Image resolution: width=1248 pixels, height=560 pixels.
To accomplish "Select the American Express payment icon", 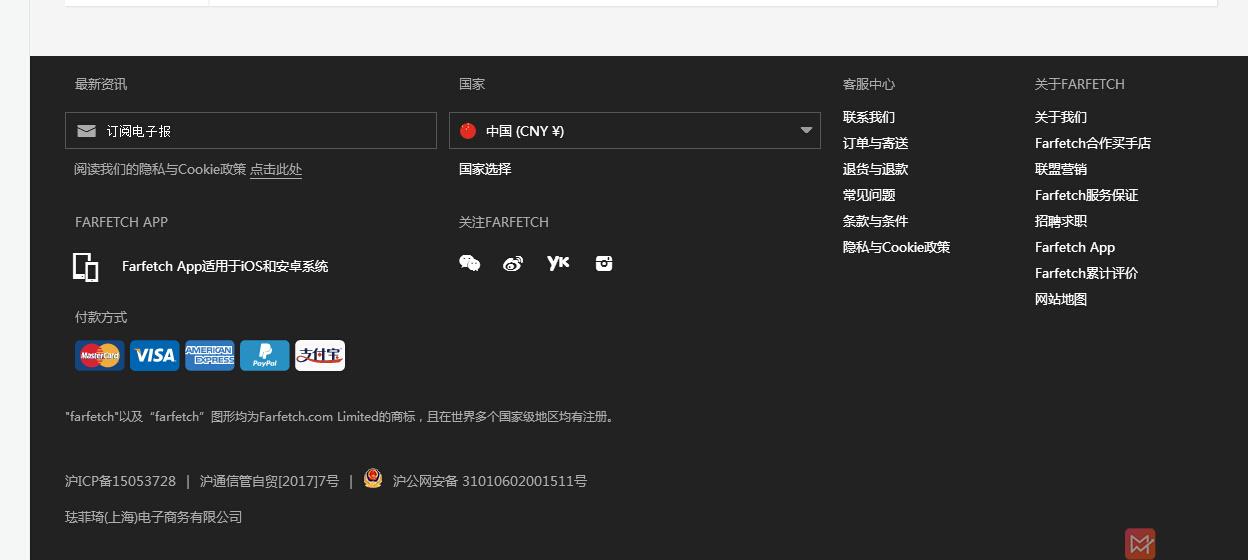I will click(210, 355).
